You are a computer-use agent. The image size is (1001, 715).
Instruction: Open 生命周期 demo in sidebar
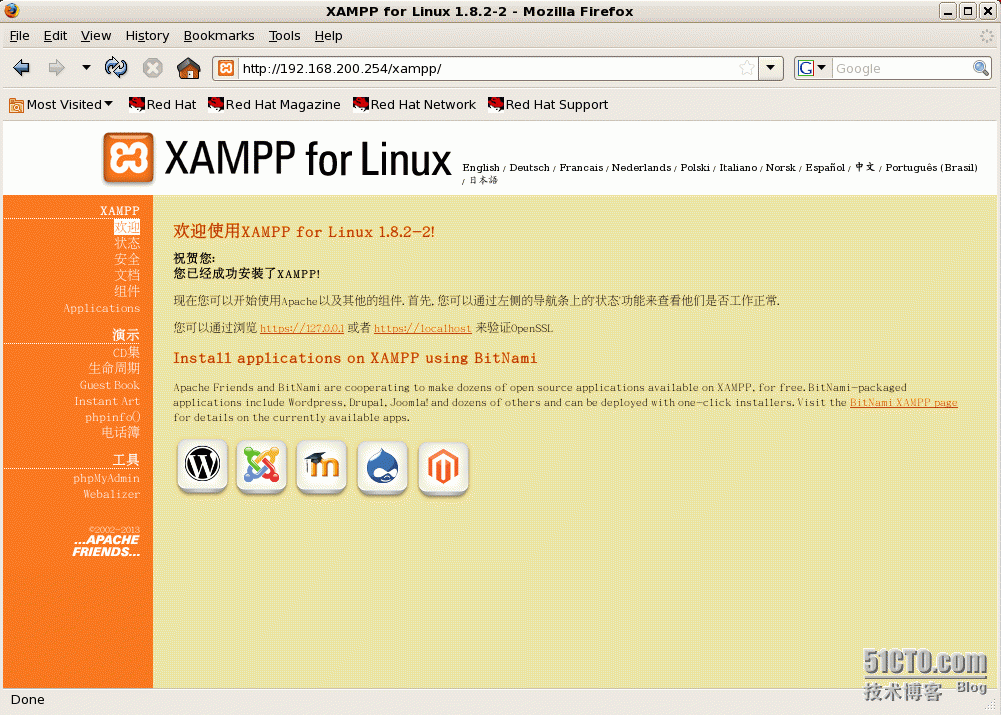pyautogui.click(x=114, y=368)
